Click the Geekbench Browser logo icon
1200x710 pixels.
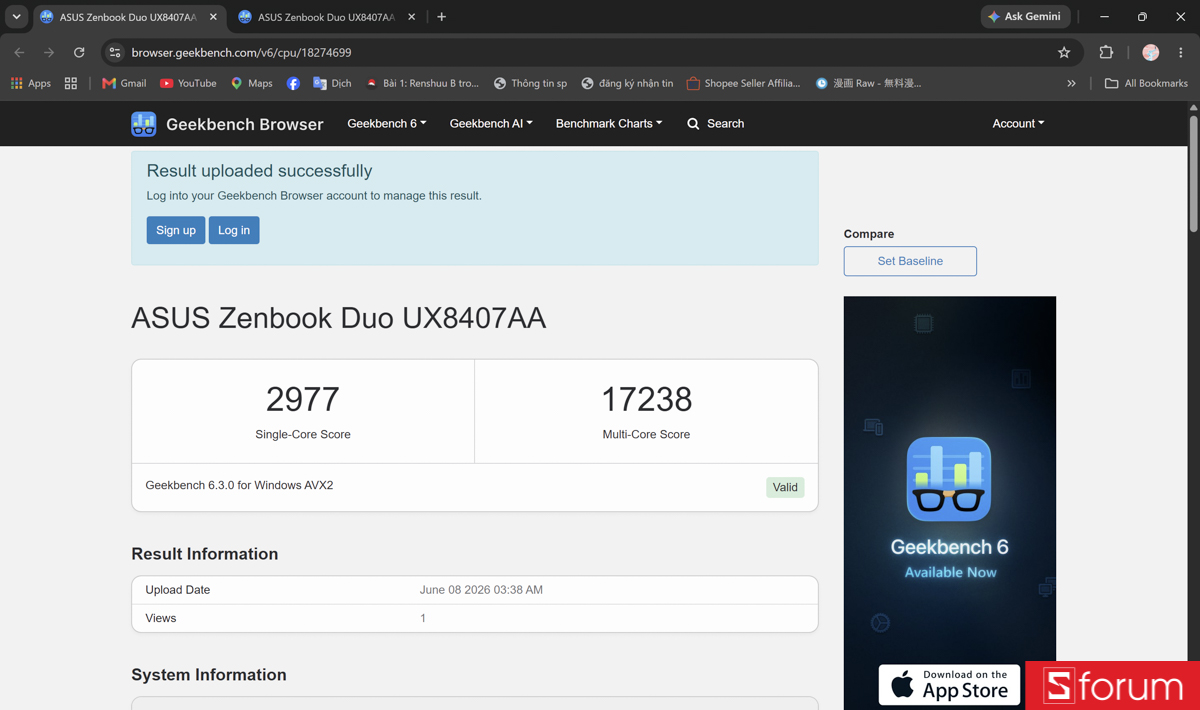click(x=143, y=124)
